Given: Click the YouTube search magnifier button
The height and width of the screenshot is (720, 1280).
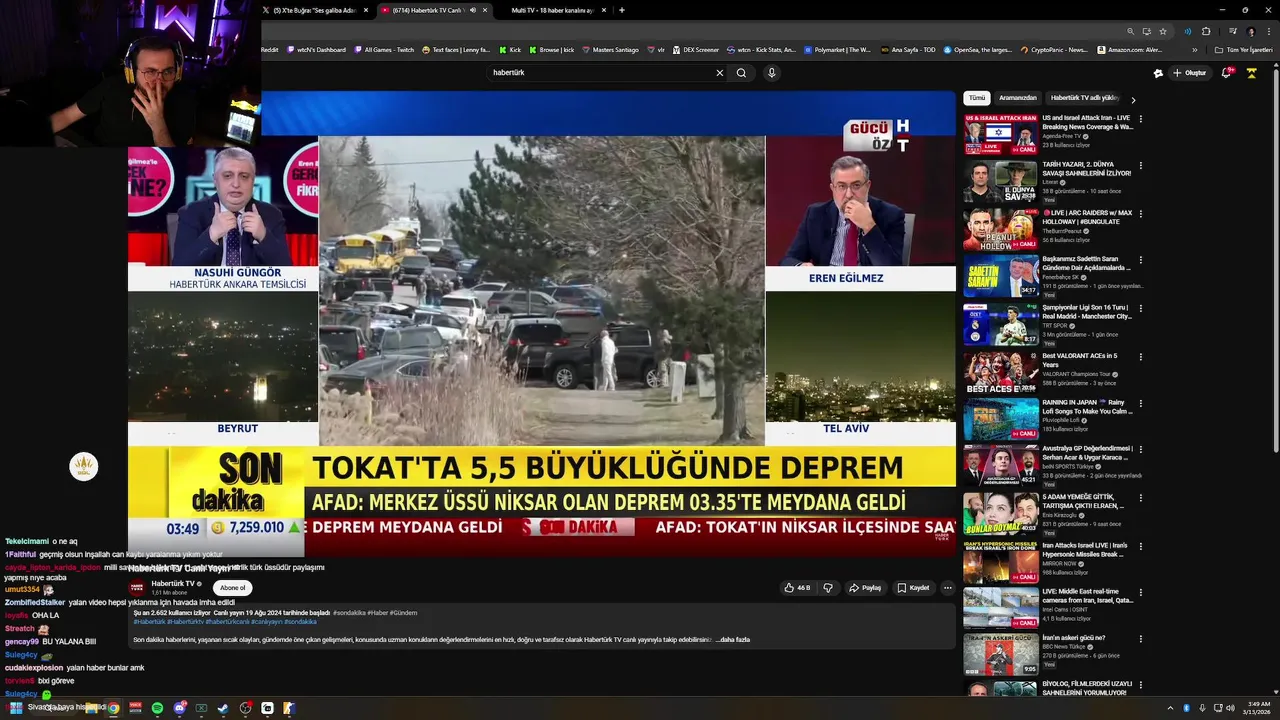Looking at the screenshot, I should (x=741, y=73).
